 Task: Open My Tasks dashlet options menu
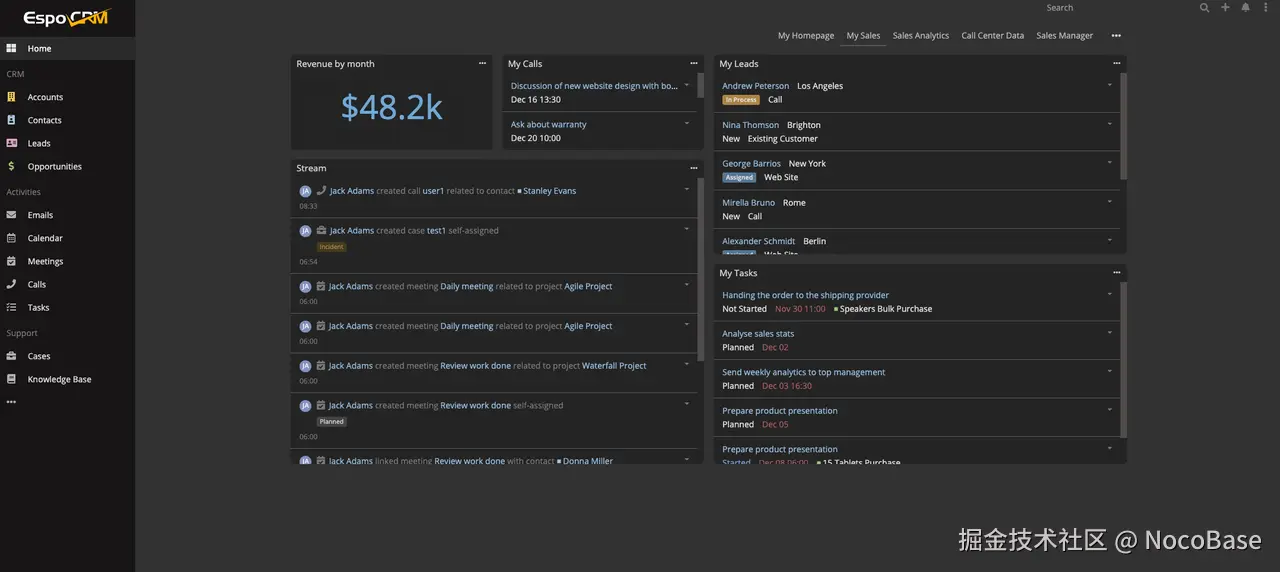point(1117,273)
